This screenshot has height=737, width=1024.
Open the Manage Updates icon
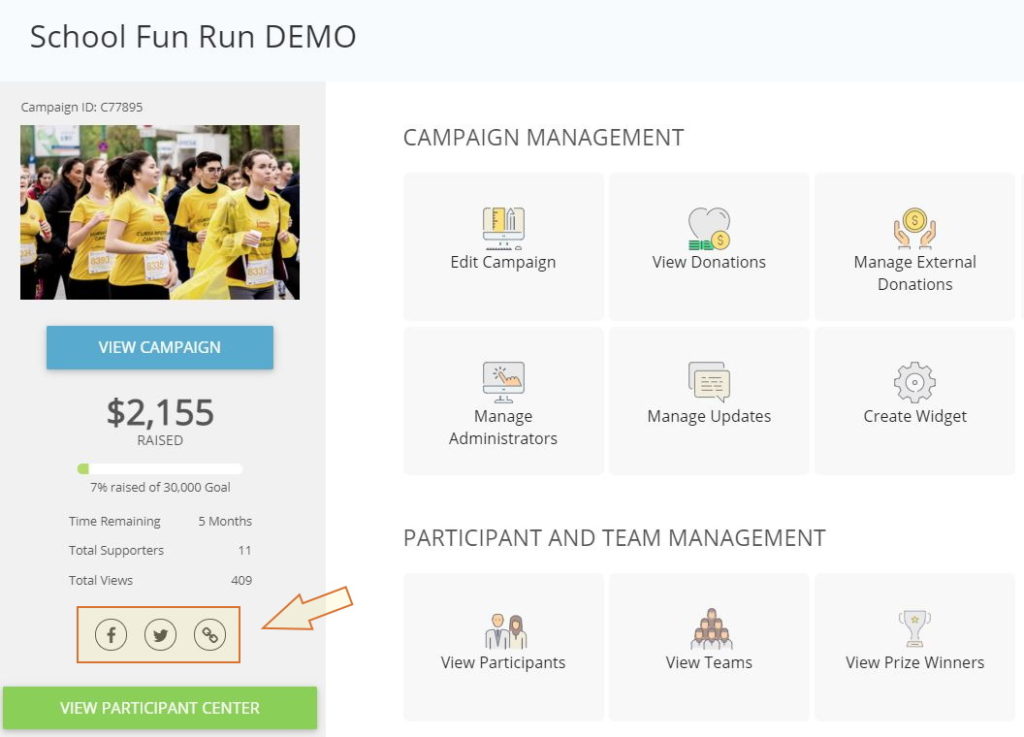coord(709,381)
